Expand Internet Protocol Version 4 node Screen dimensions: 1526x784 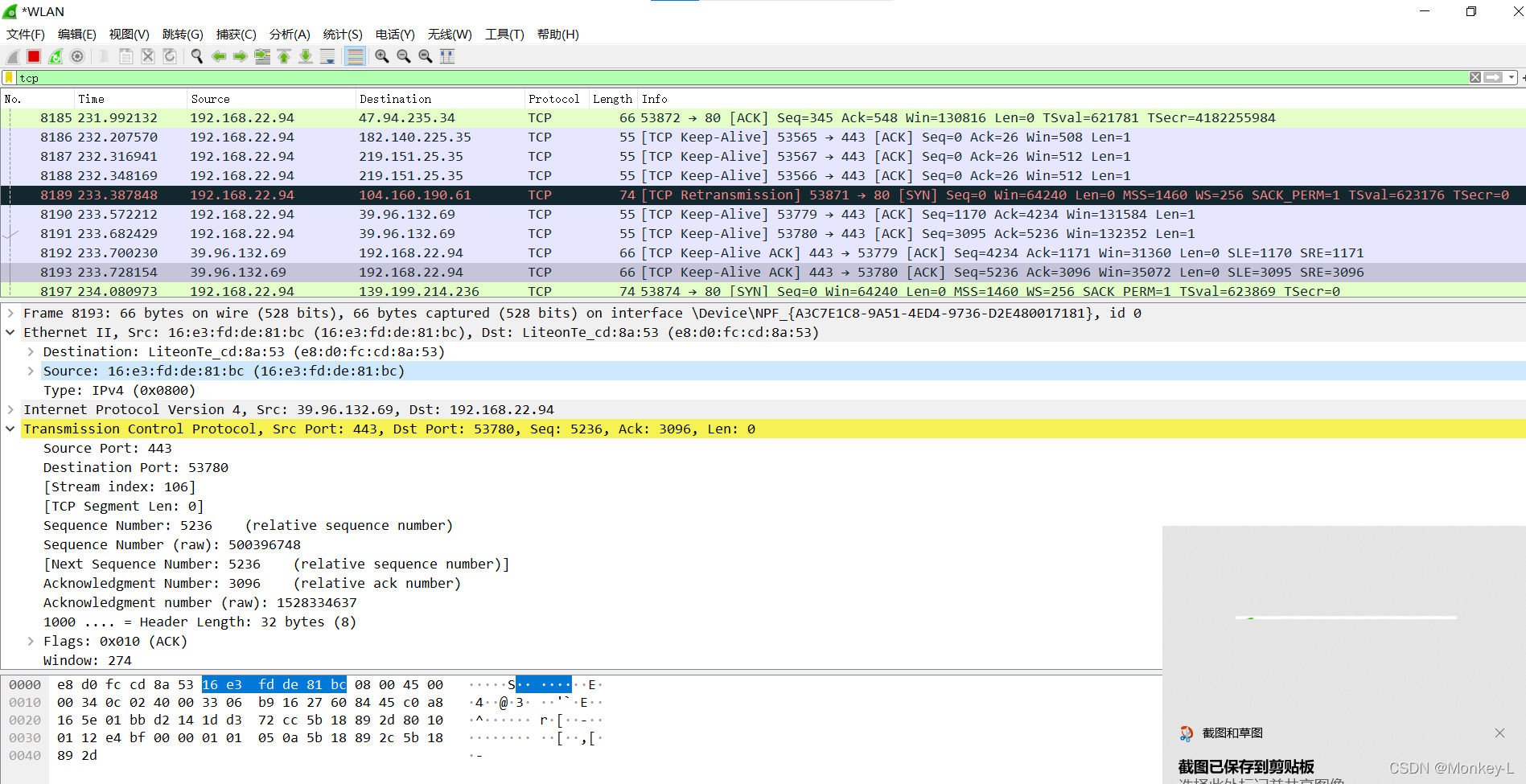coord(10,409)
